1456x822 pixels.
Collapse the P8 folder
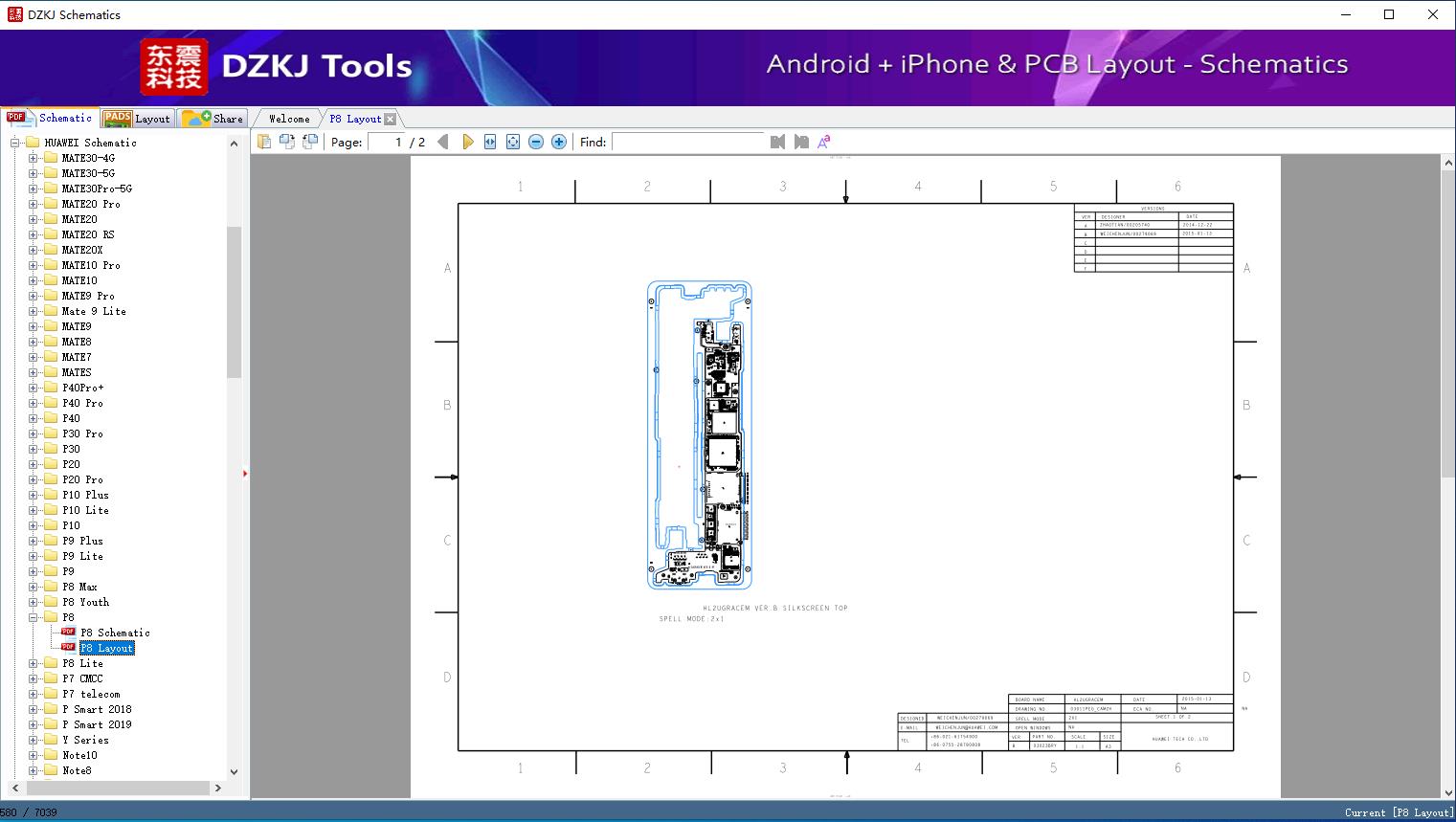pos(34,617)
